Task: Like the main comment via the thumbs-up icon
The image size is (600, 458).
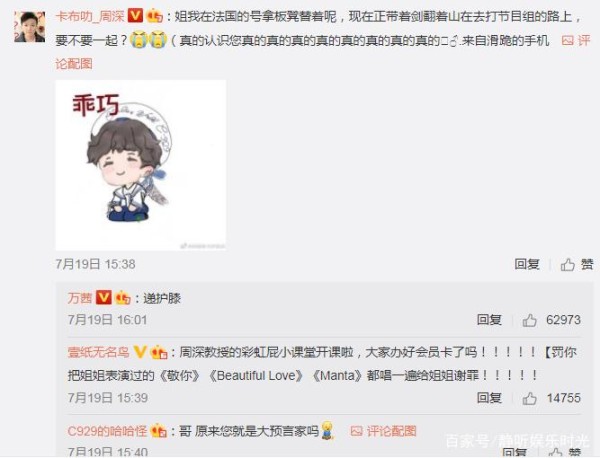Action: (x=567, y=264)
